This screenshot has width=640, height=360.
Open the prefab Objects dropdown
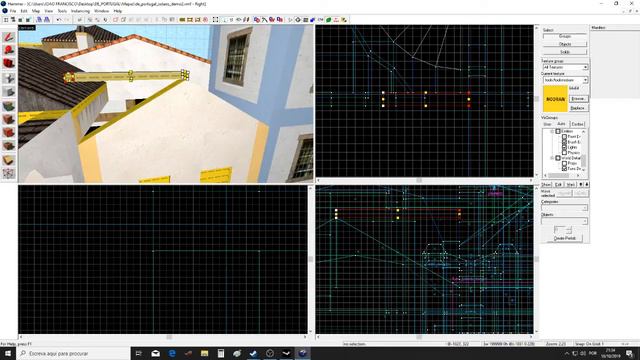564,221
